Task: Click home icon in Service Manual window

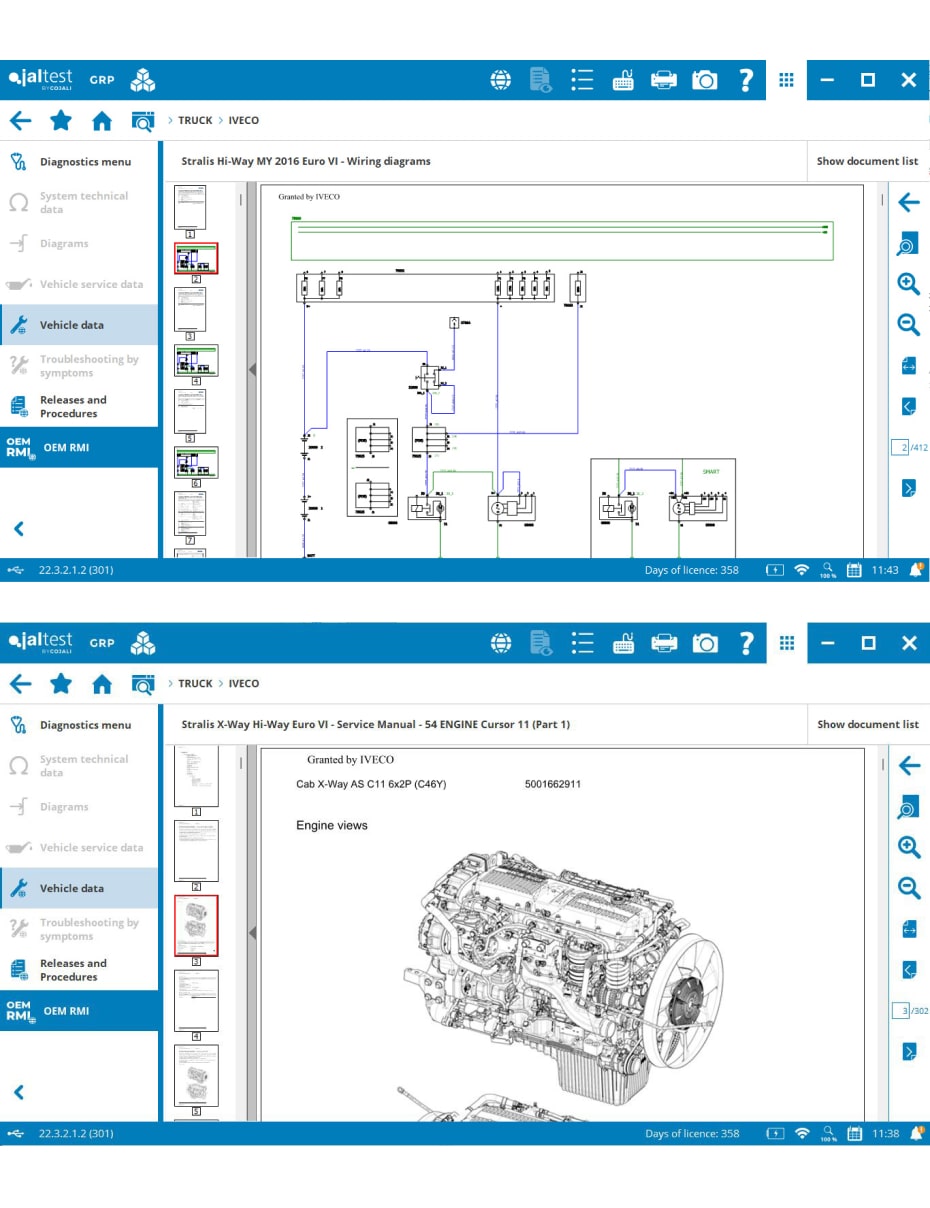Action: (102, 684)
